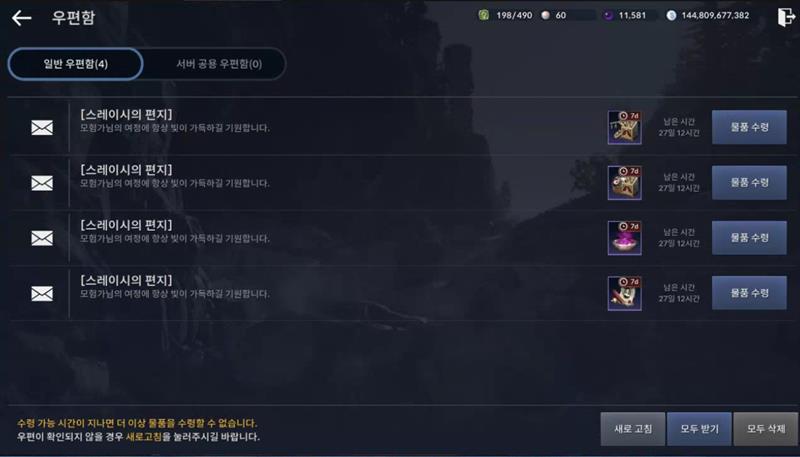
Task: Tap the second mail's chest reward icon
Action: 624,183
